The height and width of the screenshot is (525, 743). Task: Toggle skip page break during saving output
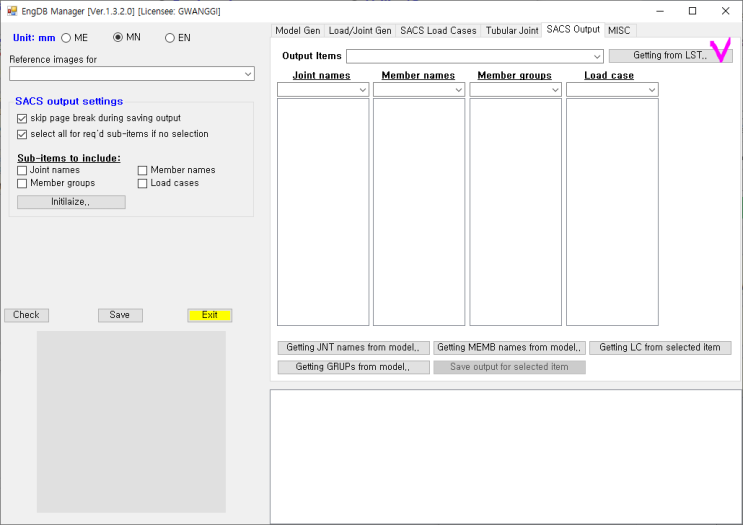pos(22,118)
